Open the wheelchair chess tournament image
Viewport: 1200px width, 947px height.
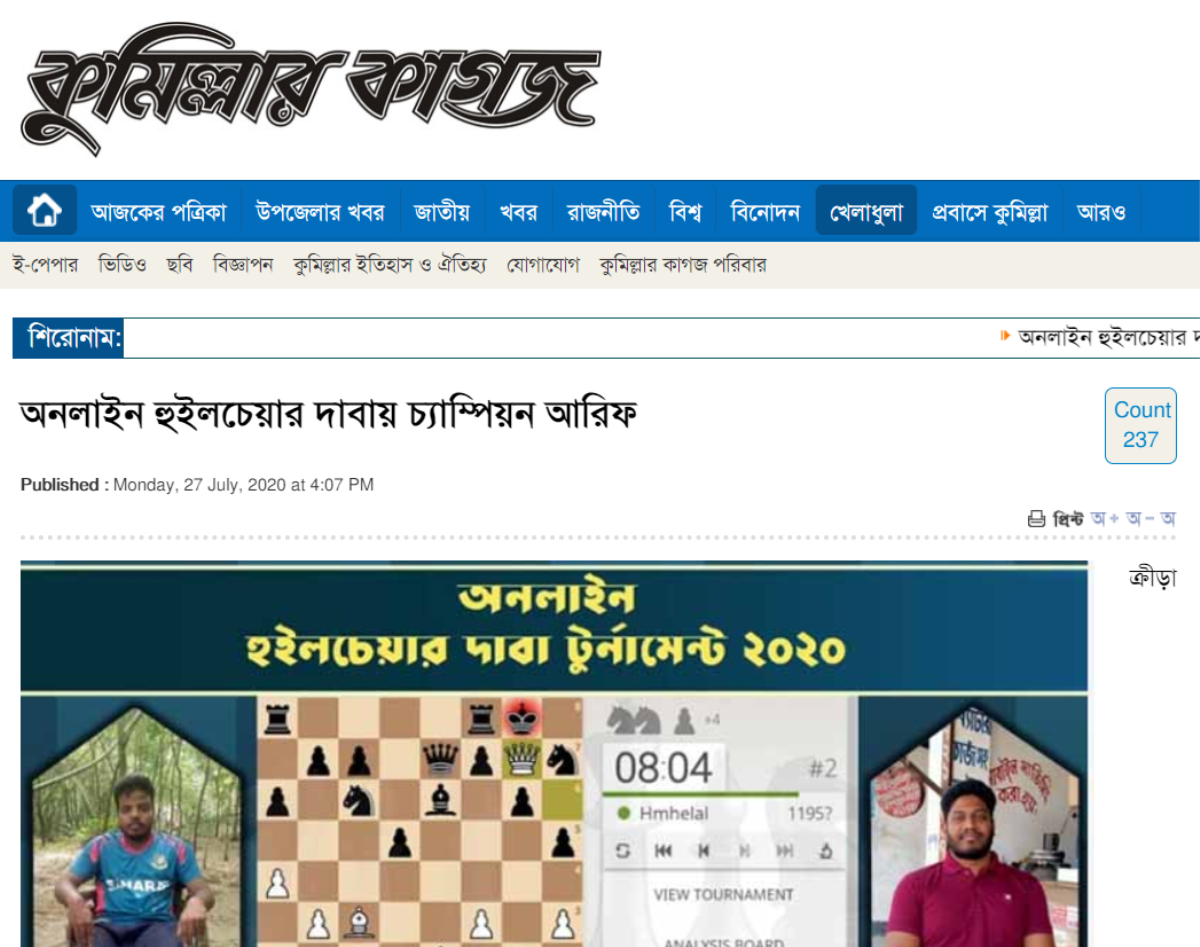(x=554, y=754)
